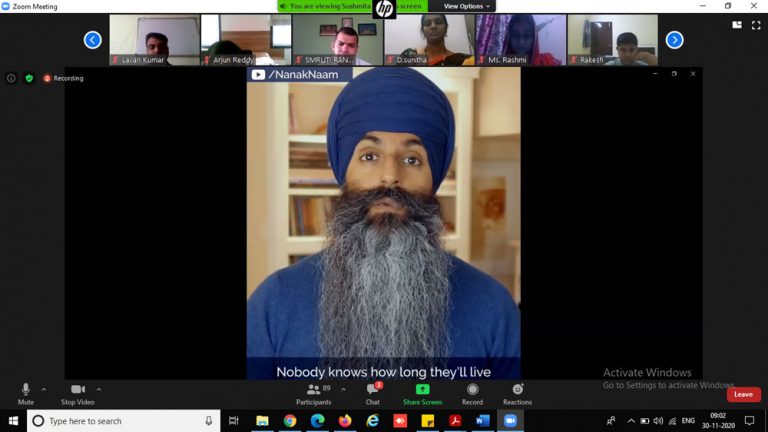768x432 pixels.
Task: Launch Internet Explorer from taskbar
Action: (x=372, y=421)
